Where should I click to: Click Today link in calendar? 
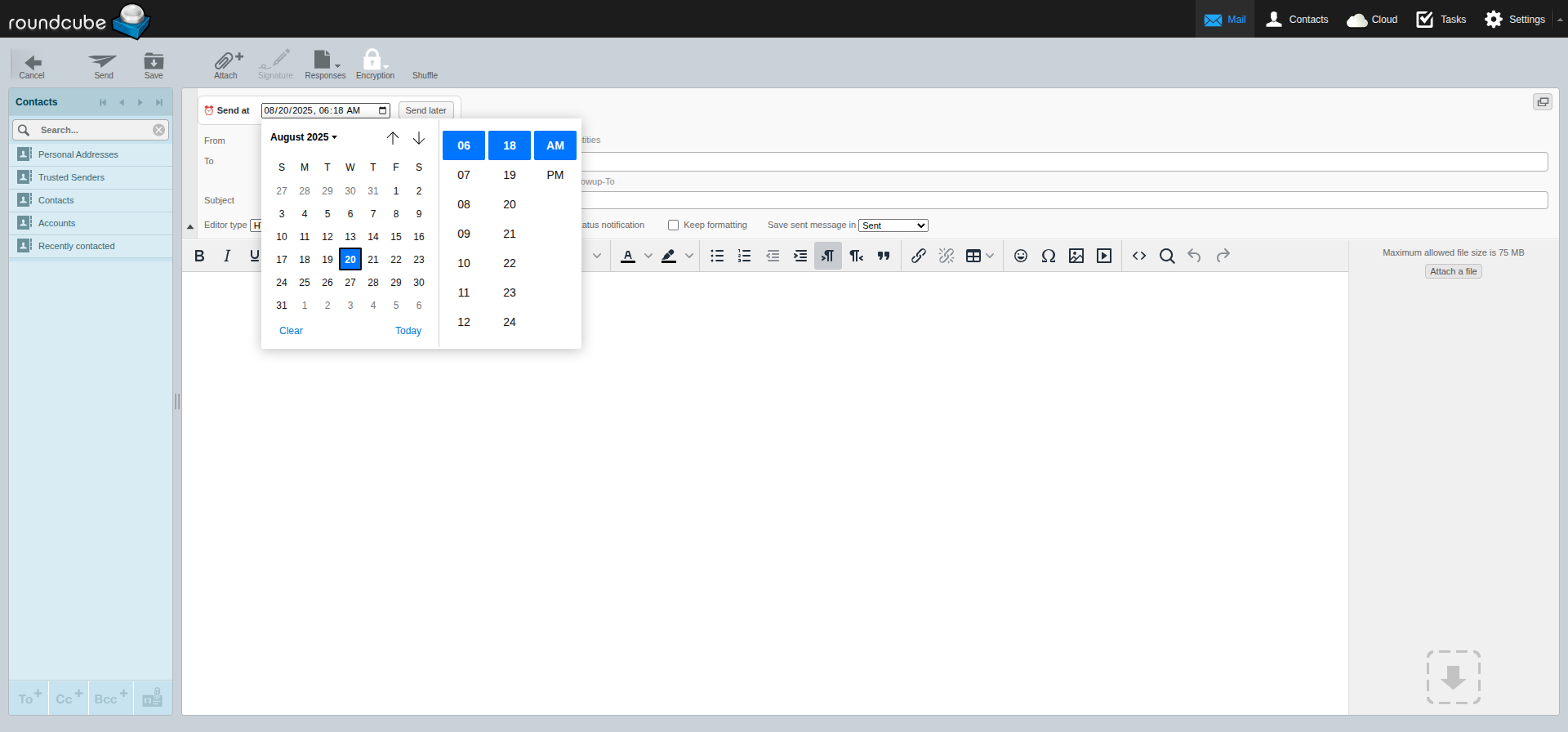pyautogui.click(x=408, y=331)
